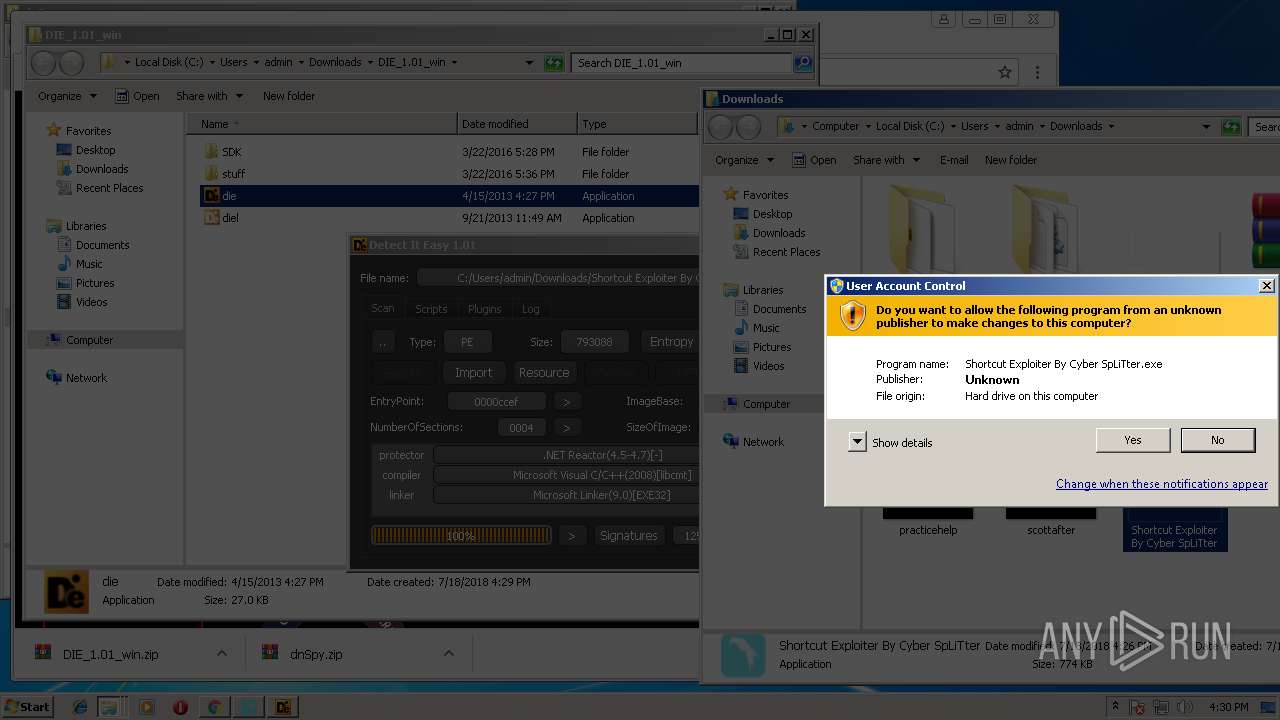Open the Windows Start menu
Screen dimensions: 1280x720
pos(27,707)
